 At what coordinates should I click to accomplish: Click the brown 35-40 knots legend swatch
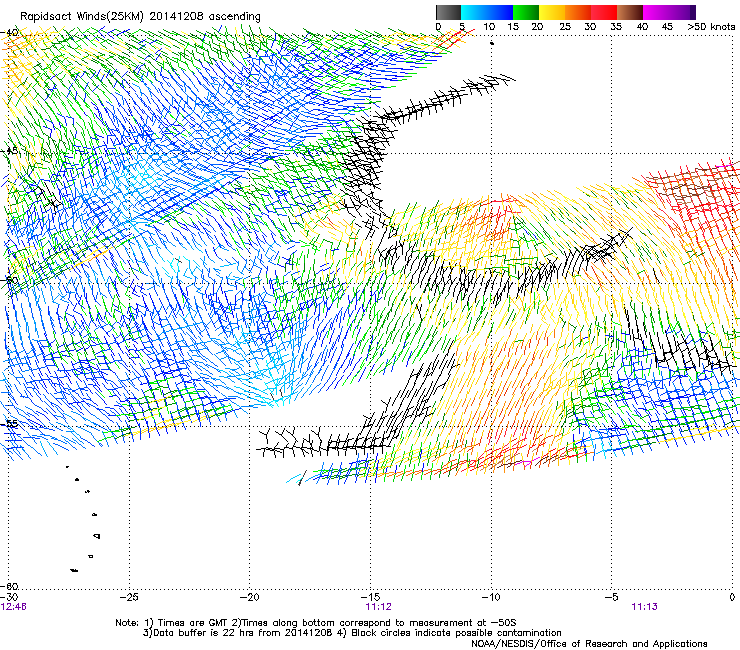tap(630, 12)
